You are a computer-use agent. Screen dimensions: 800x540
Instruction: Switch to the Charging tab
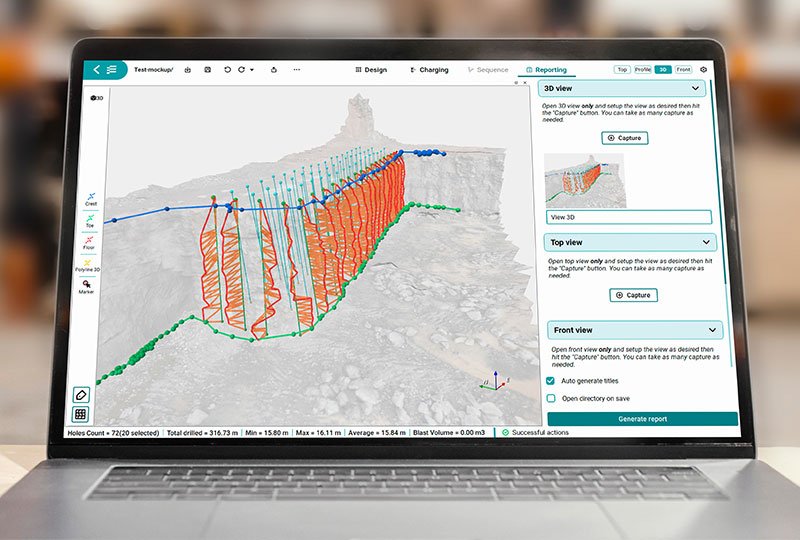(429, 70)
